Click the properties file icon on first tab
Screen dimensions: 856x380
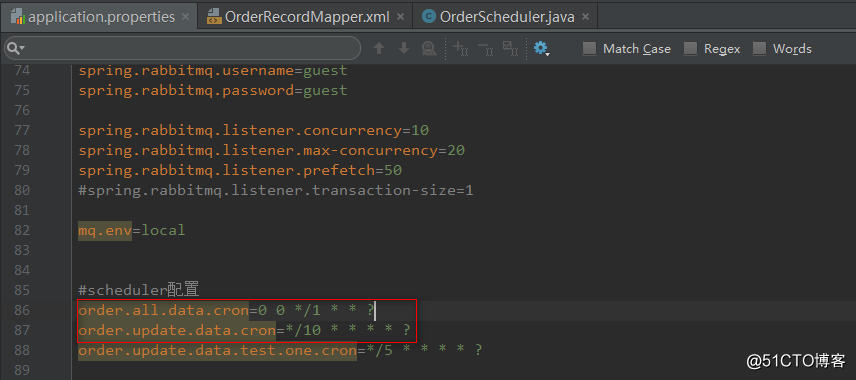pyautogui.click(x=18, y=17)
